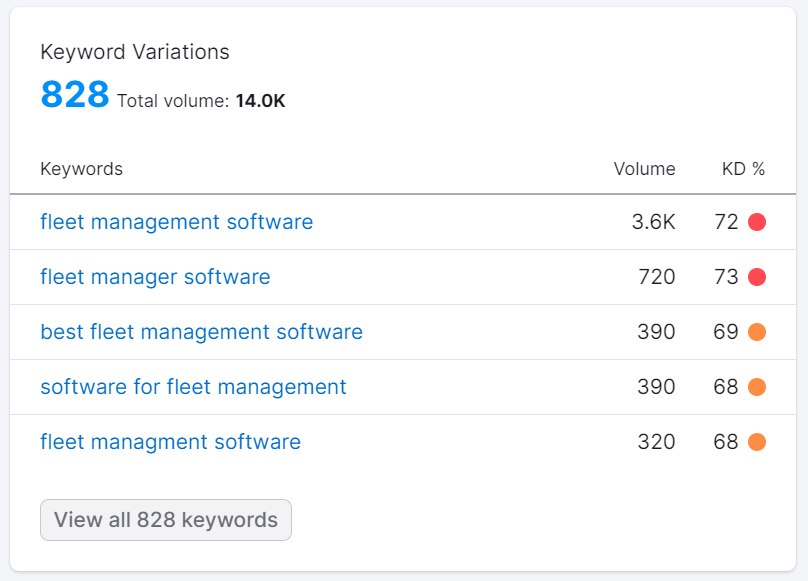
Task: Open the fleet management software keyword
Action: pos(176,222)
